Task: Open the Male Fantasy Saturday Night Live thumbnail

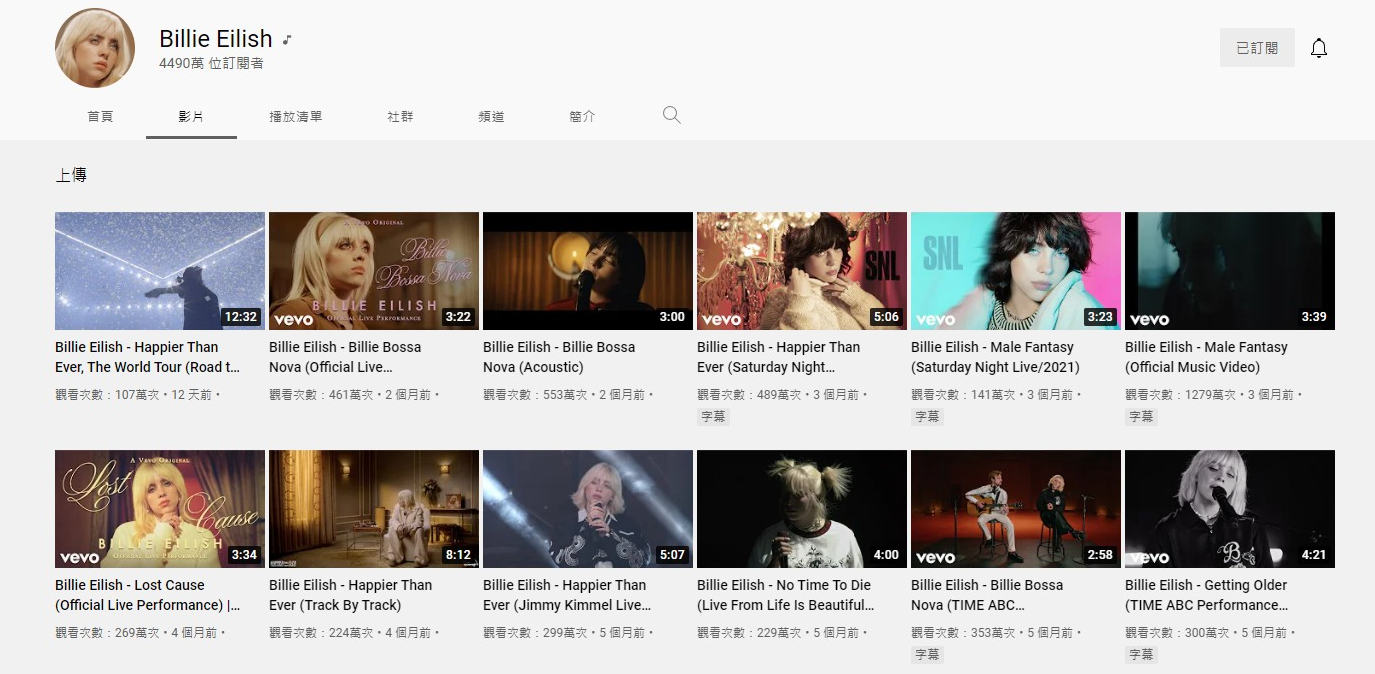Action: (1016, 271)
